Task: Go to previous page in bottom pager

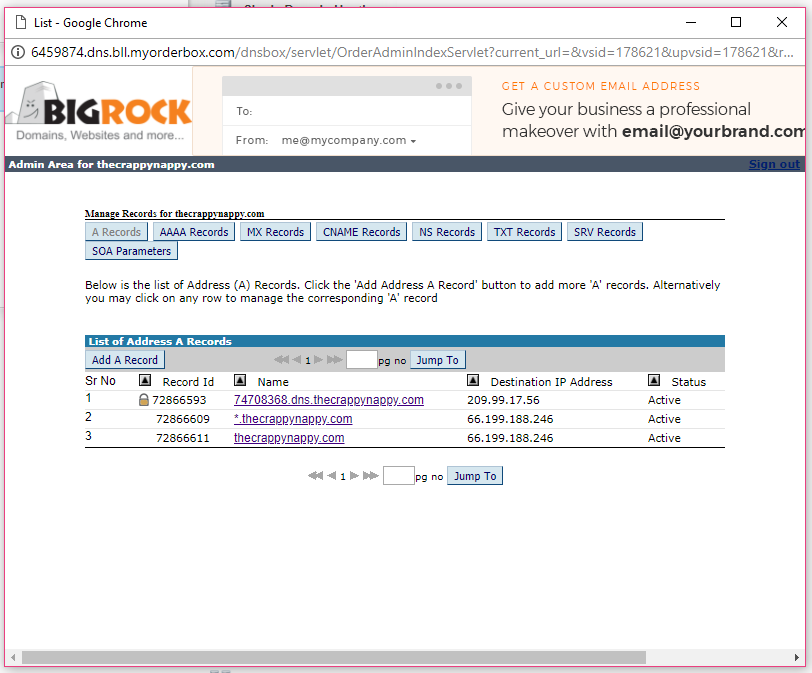Action: tap(332, 475)
